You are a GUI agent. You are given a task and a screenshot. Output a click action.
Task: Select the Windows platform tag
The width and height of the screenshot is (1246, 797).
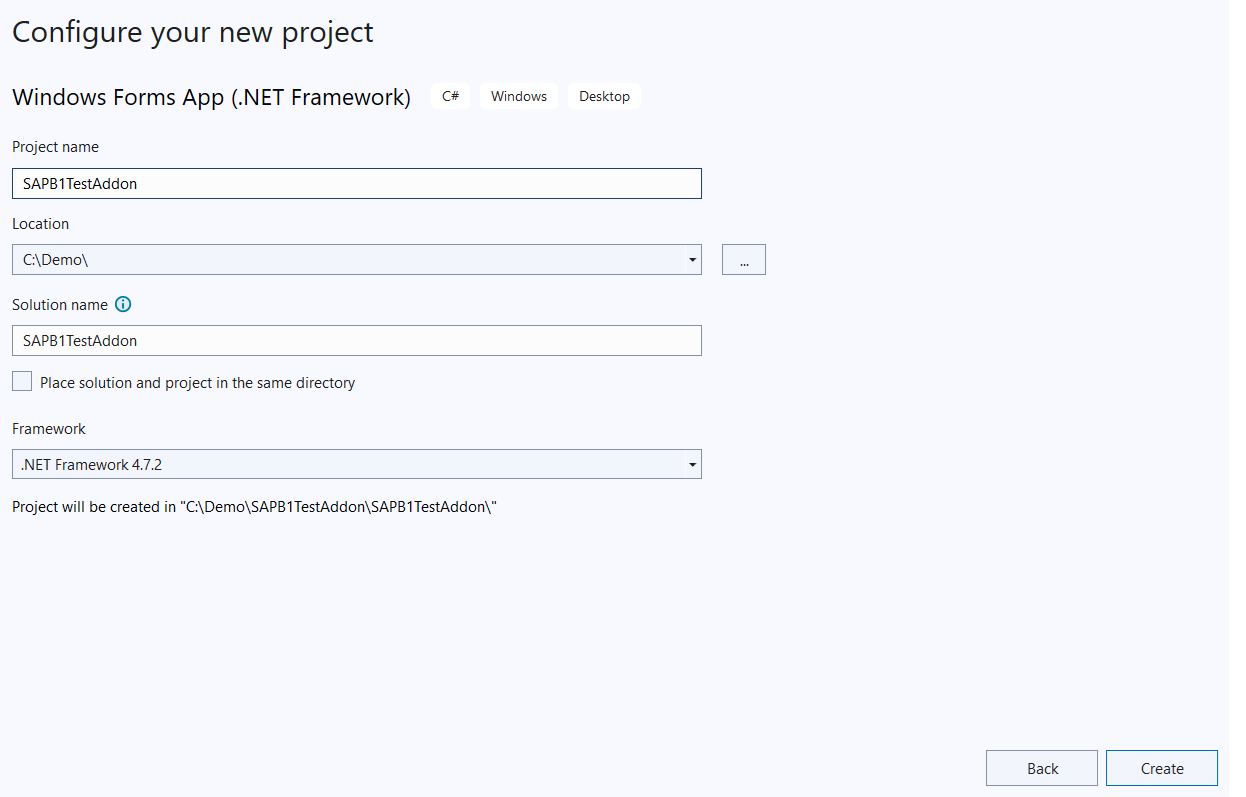[x=518, y=96]
